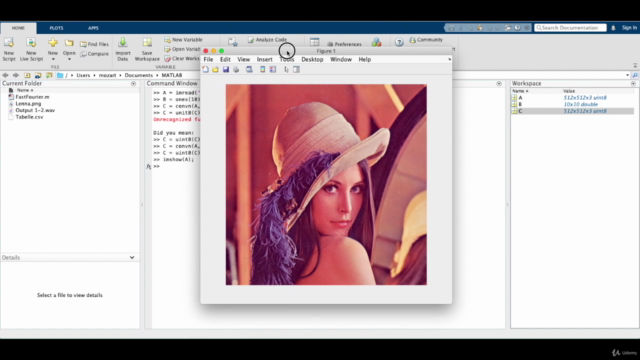Click Open Property Inspector icon
Image resolution: width=640 pixels, height=360 pixels.
click(297, 70)
